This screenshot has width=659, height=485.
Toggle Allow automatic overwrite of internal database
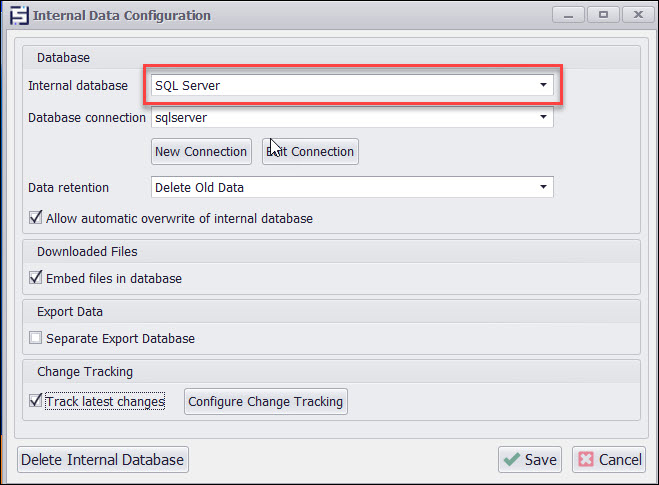point(37,219)
